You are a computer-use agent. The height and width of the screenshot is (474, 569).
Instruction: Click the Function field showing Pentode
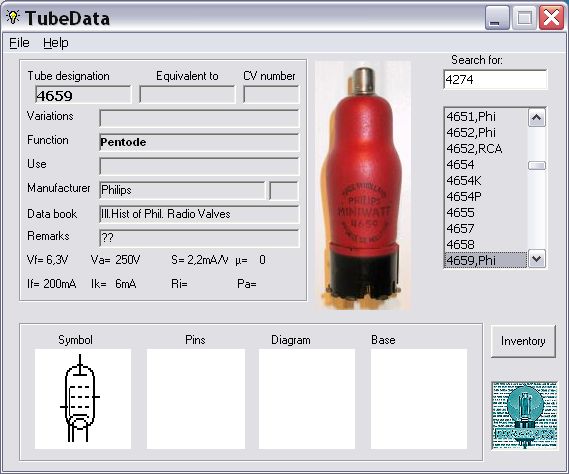click(x=199, y=142)
